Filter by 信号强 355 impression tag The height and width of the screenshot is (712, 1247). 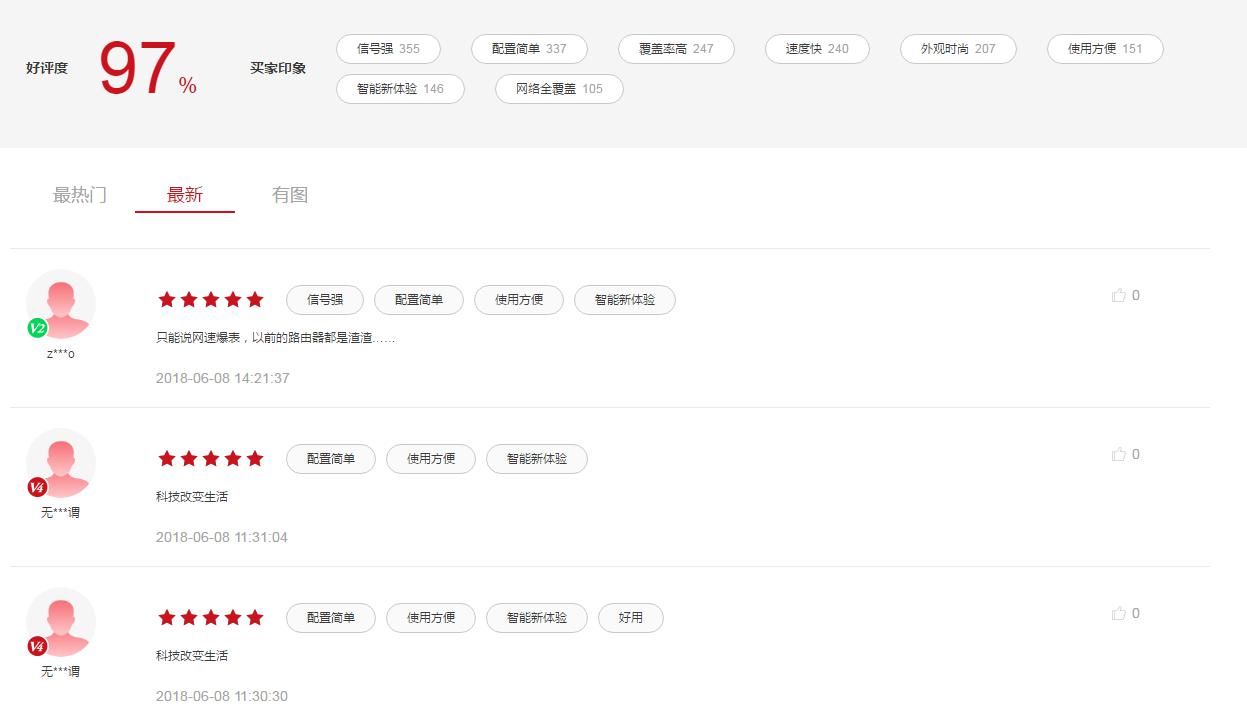click(388, 49)
